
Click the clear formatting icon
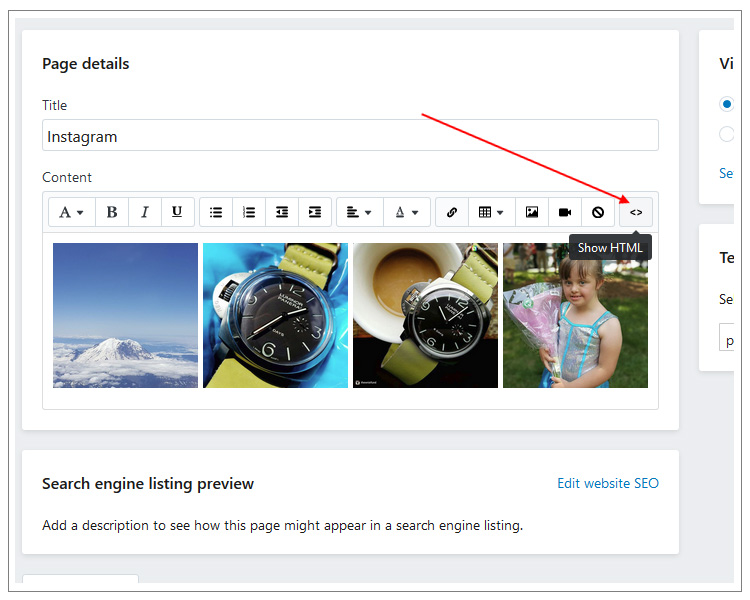[598, 212]
